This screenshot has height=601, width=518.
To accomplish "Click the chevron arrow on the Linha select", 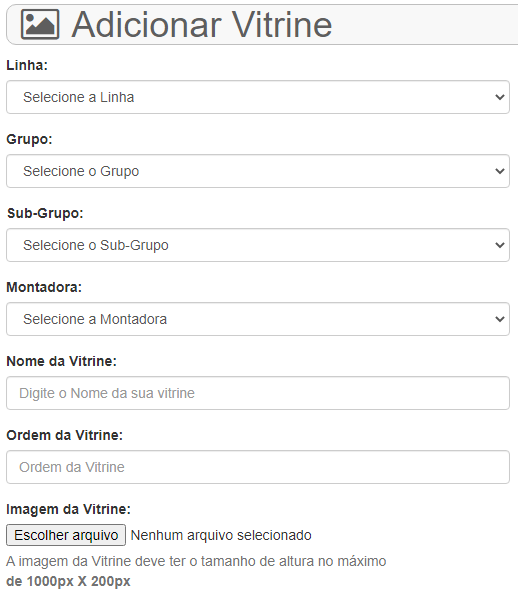I will 500,97.
